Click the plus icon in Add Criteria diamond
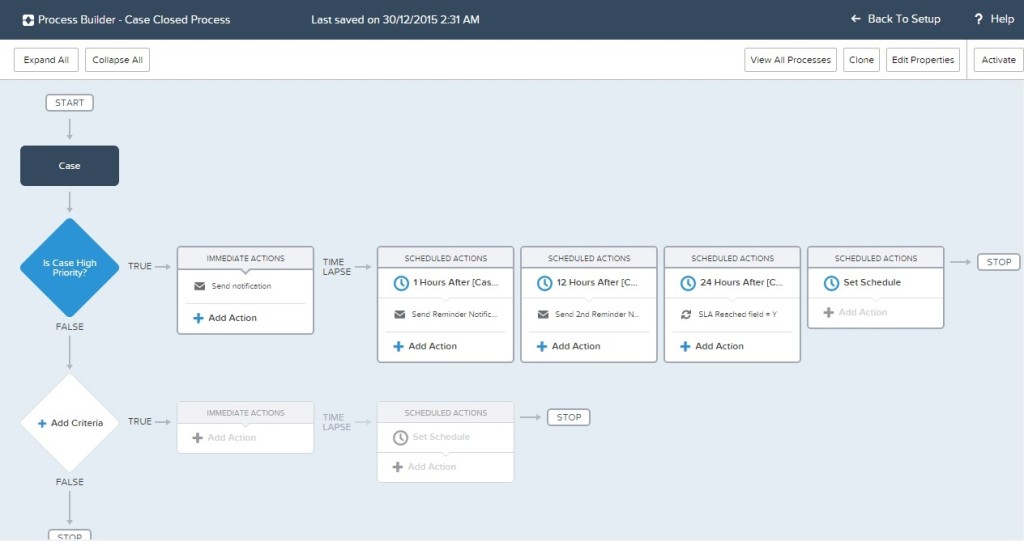1024x541 pixels. (x=42, y=423)
